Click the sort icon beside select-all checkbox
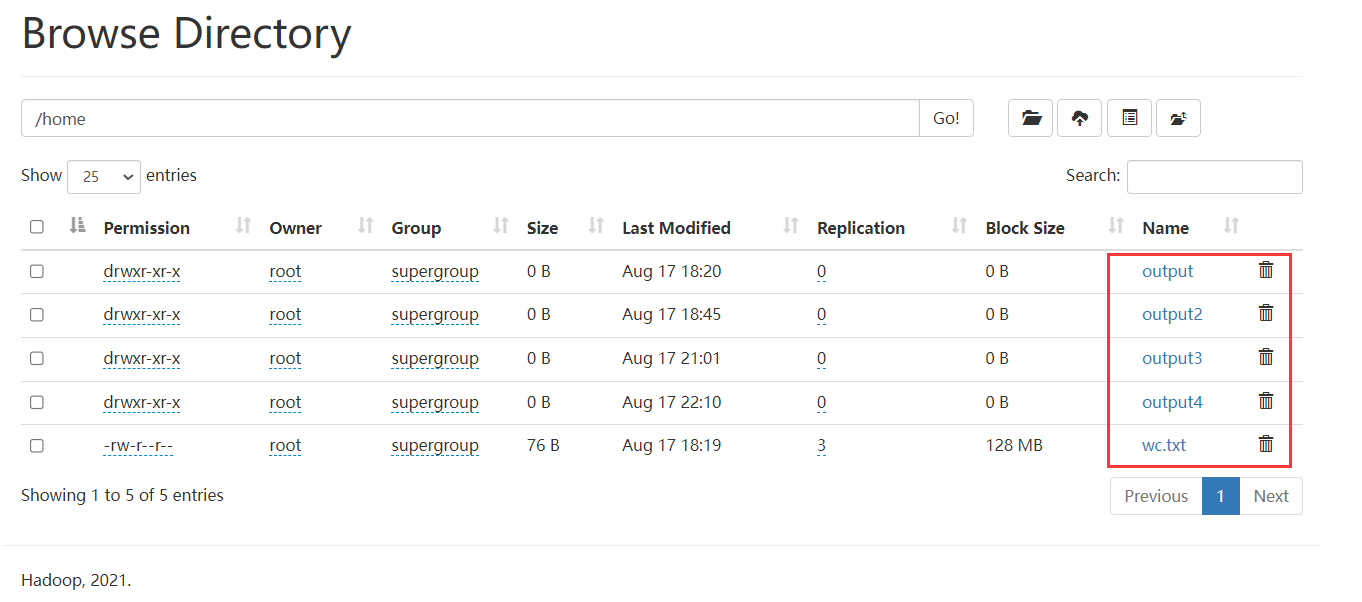 [x=78, y=227]
